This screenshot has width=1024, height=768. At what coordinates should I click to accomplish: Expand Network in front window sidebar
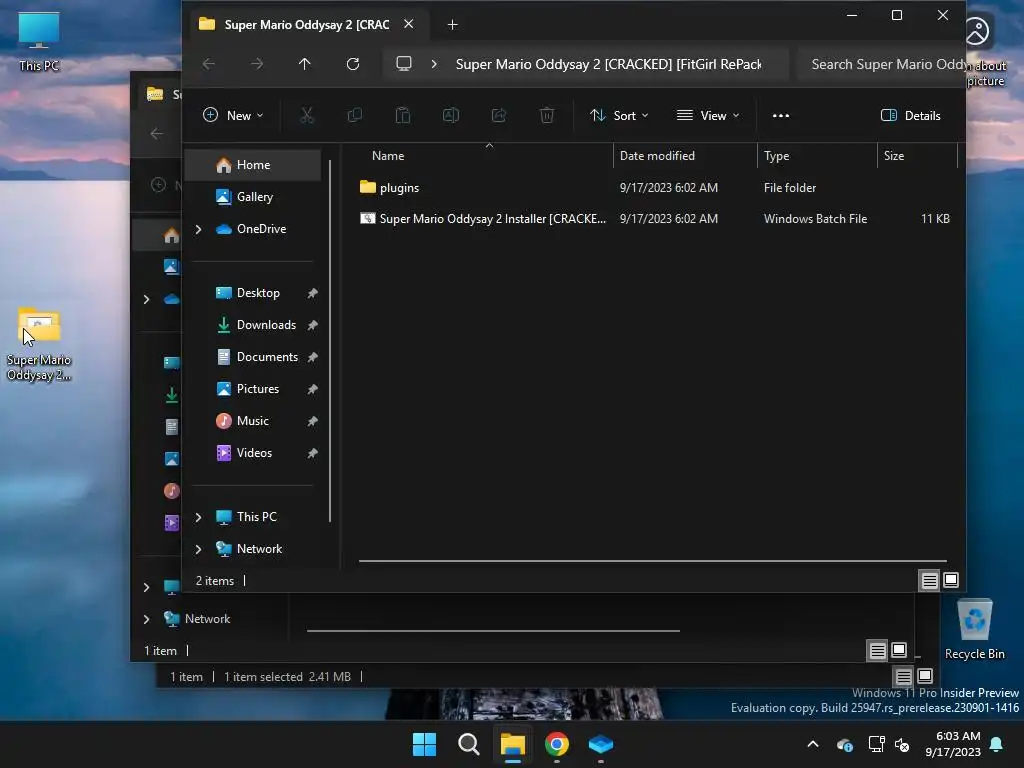click(199, 549)
